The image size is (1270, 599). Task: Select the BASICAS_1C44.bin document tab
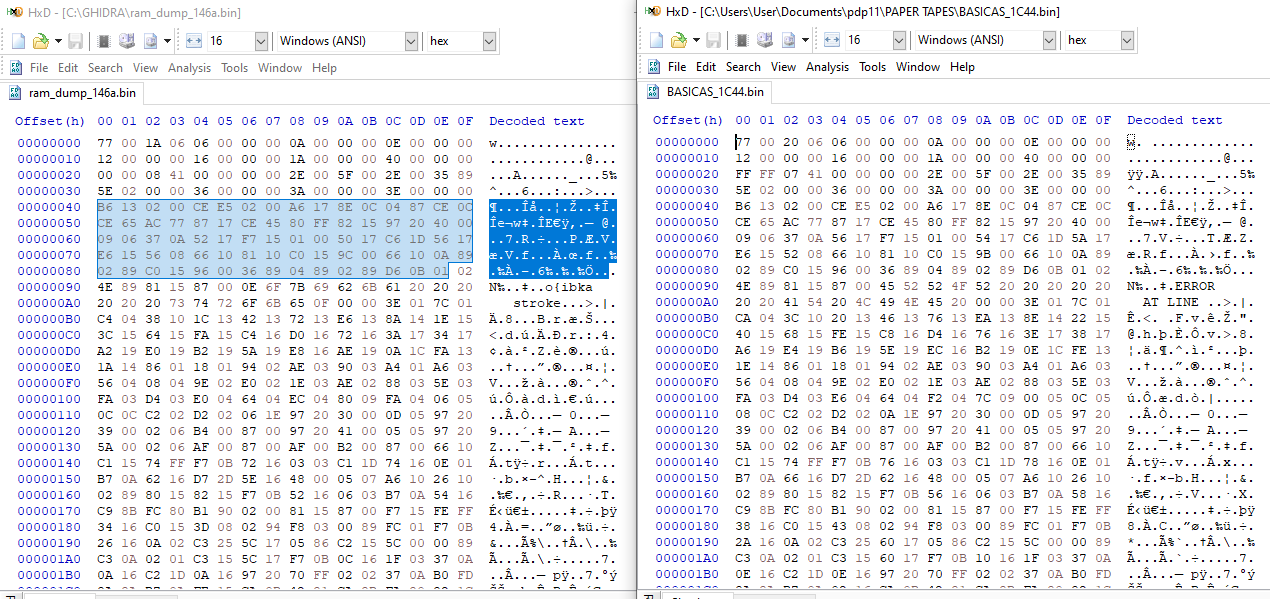[x=706, y=92]
